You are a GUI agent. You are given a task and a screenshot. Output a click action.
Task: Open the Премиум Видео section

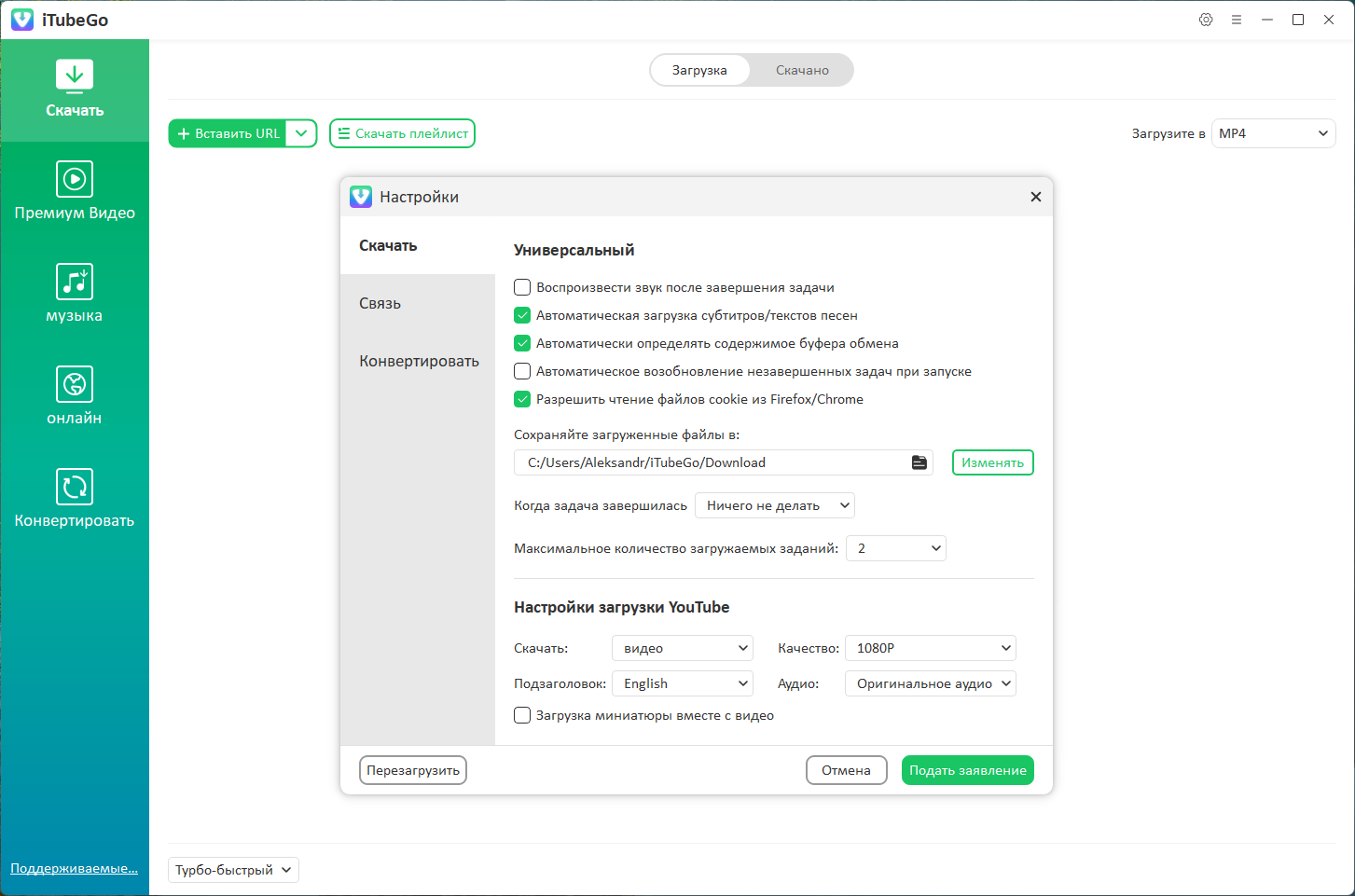click(75, 193)
